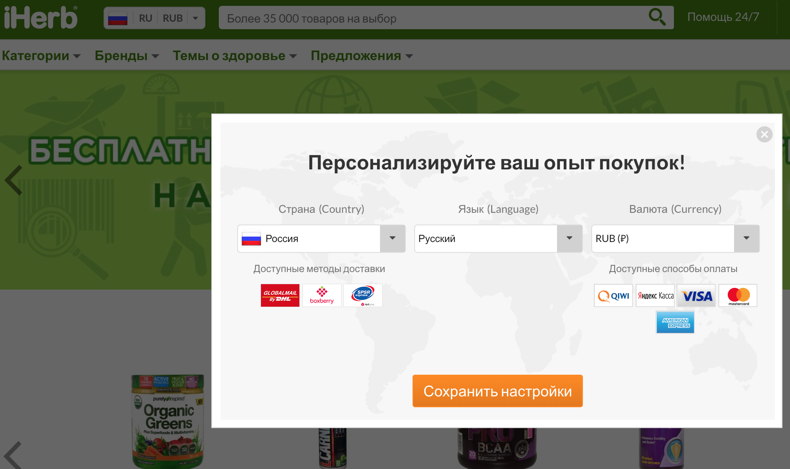
Task: Open the Organic Greens product thumbnail
Action: pos(168,421)
